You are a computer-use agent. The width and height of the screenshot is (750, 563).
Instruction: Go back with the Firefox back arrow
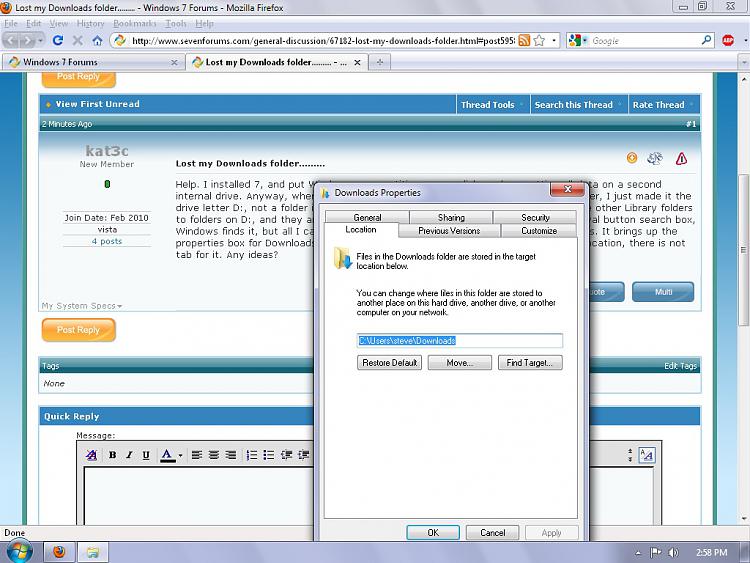pyautogui.click(x=12, y=41)
